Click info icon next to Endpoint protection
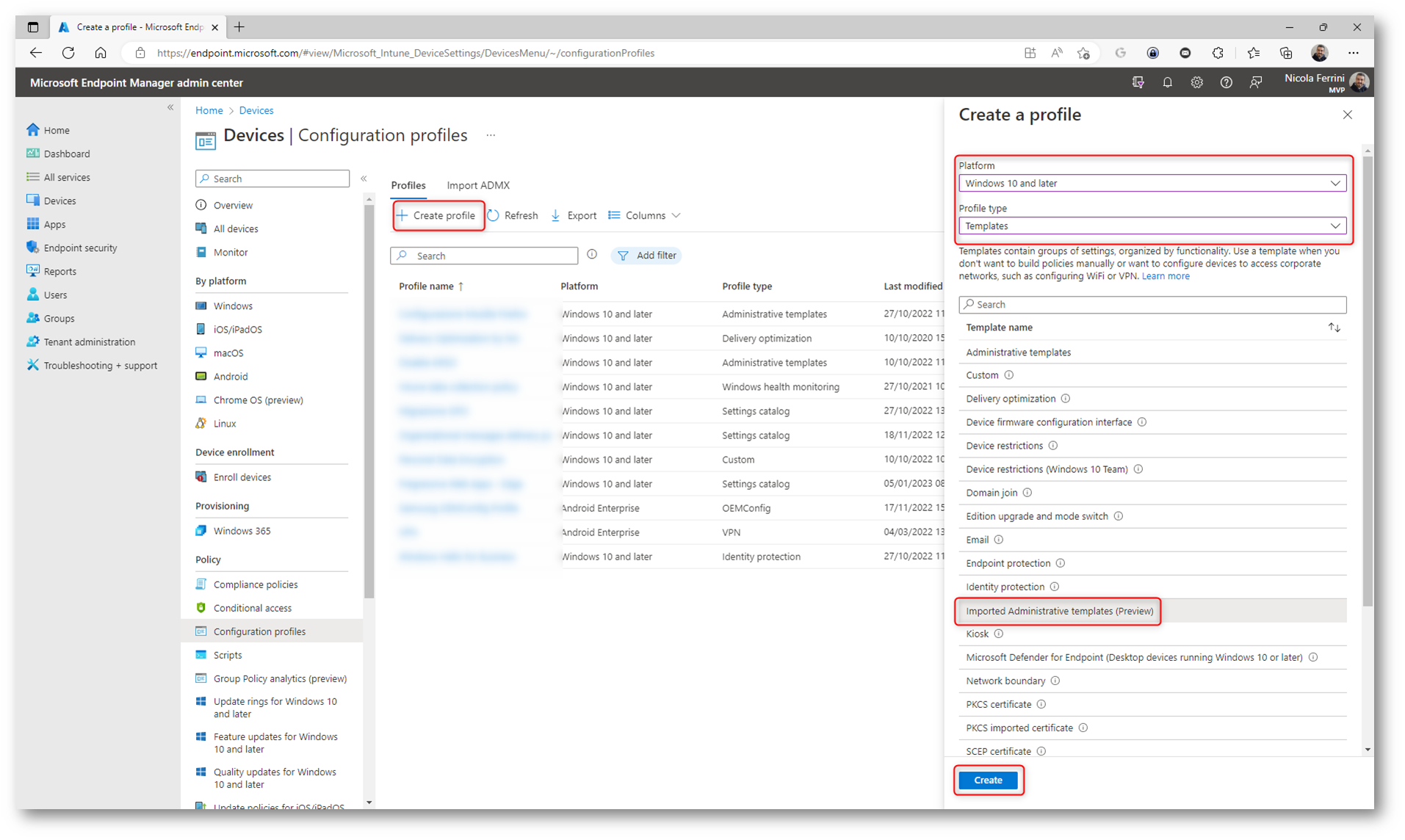 1061,563
